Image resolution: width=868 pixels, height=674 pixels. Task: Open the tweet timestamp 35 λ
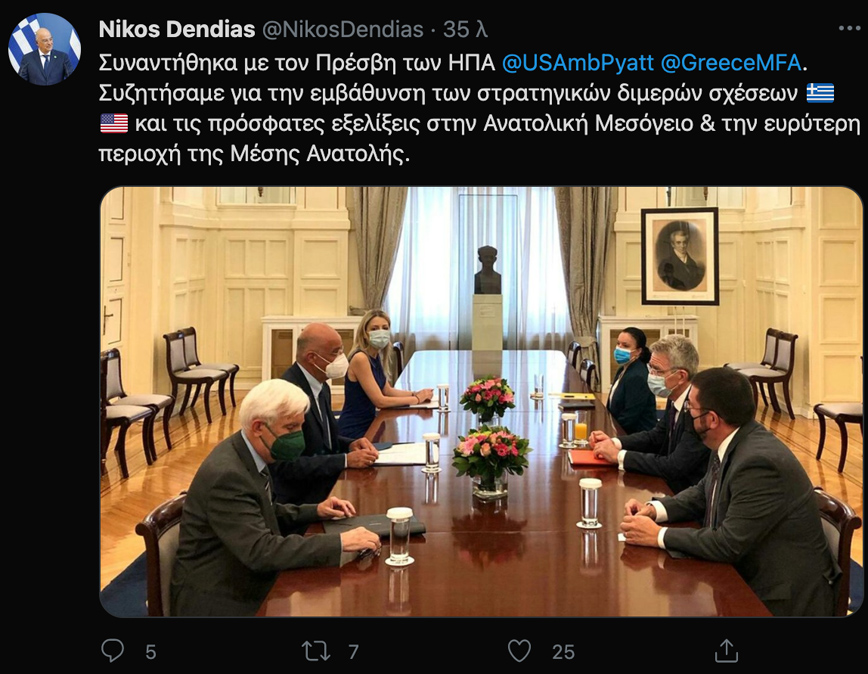point(465,29)
